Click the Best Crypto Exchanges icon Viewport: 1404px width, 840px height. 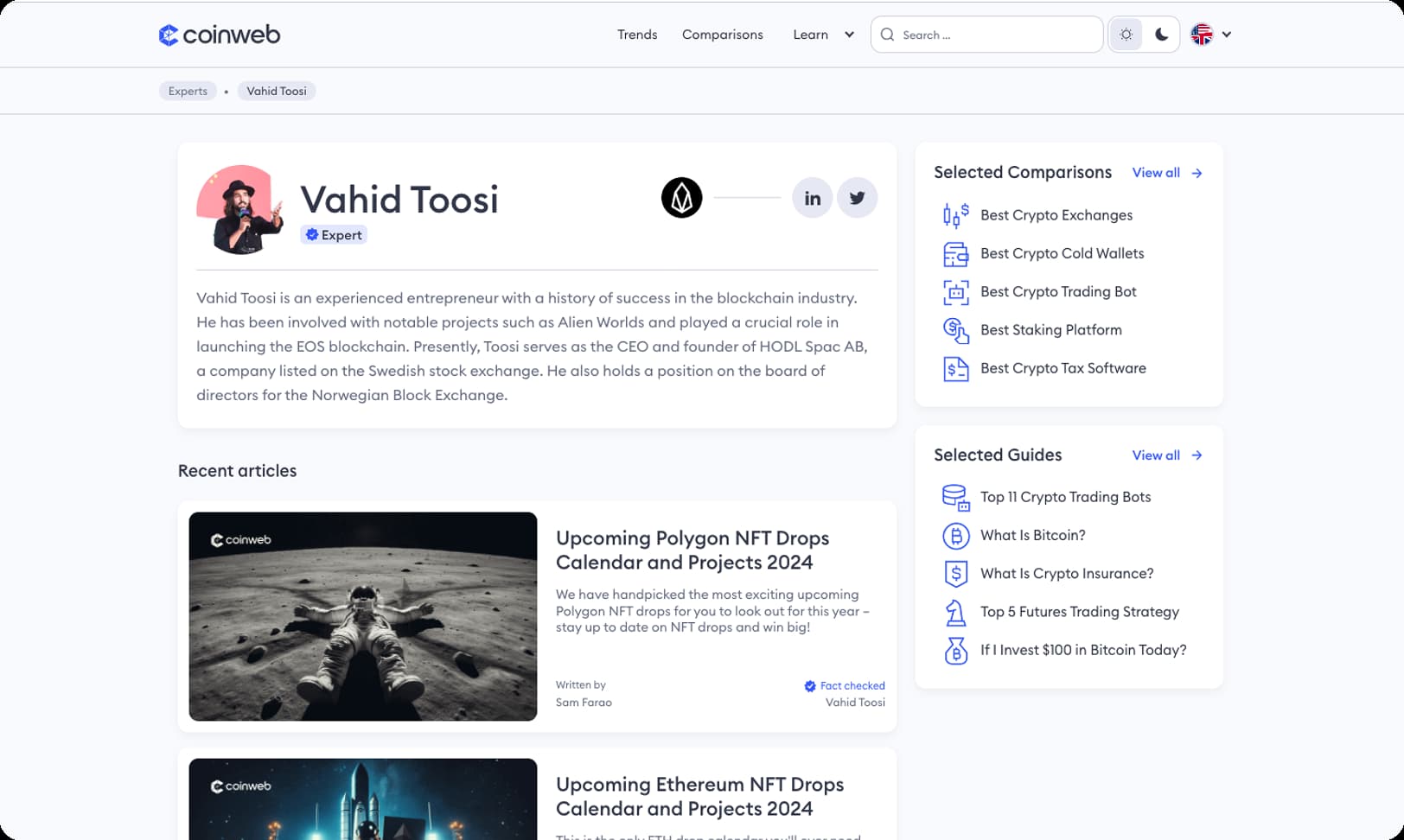click(x=955, y=215)
